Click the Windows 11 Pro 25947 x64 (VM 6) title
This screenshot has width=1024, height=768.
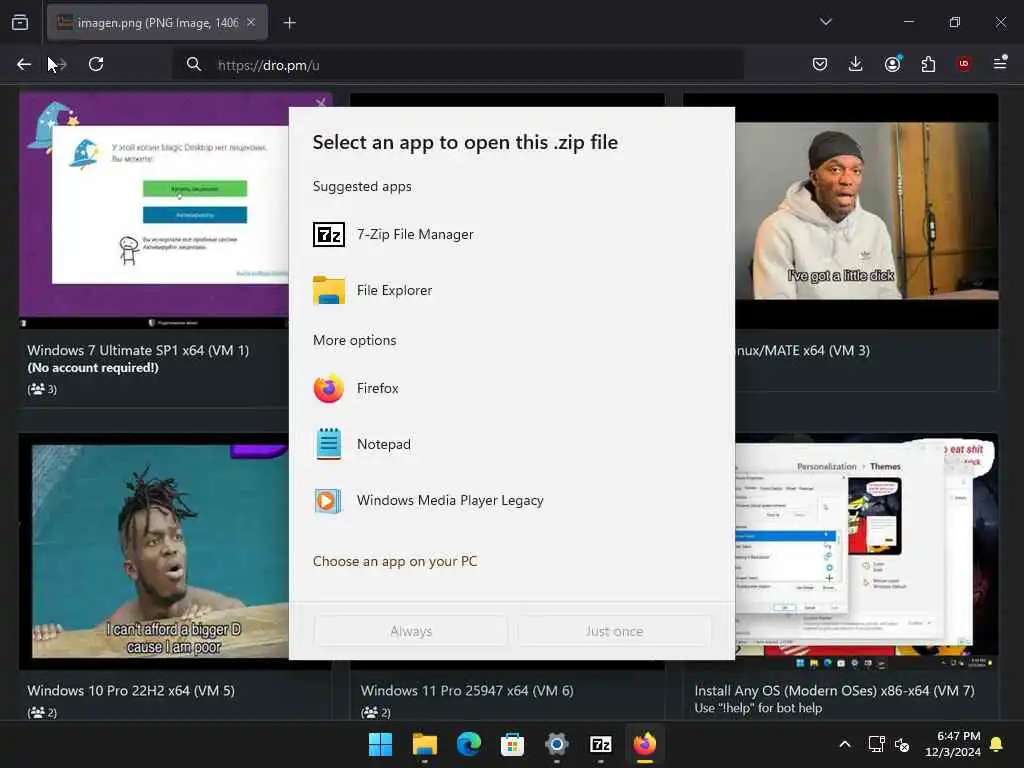pos(467,691)
